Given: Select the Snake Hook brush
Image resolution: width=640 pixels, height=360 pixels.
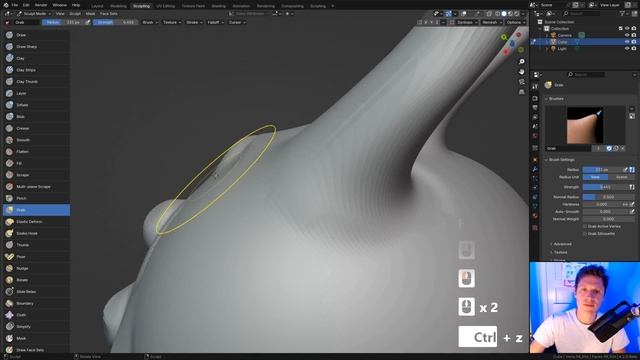Looking at the screenshot, I should [x=36, y=233].
